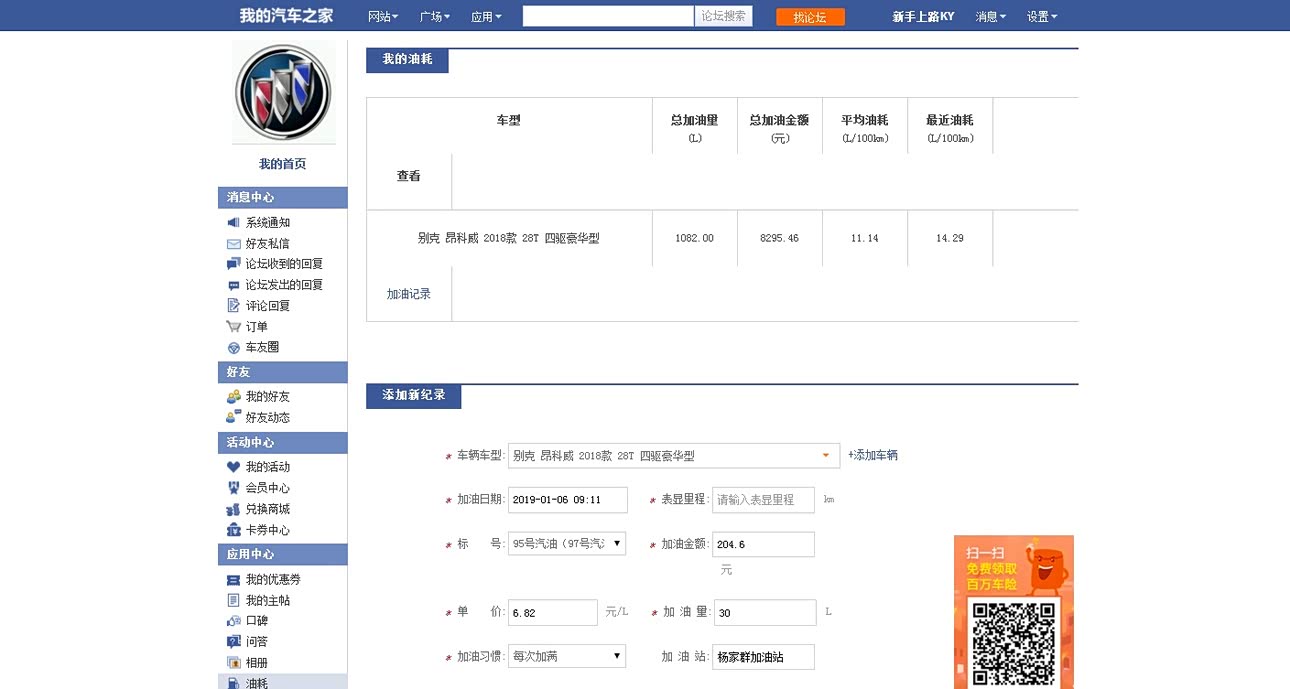Click the +添加车辆 add vehicle link
1290x689 pixels.
tap(873, 455)
